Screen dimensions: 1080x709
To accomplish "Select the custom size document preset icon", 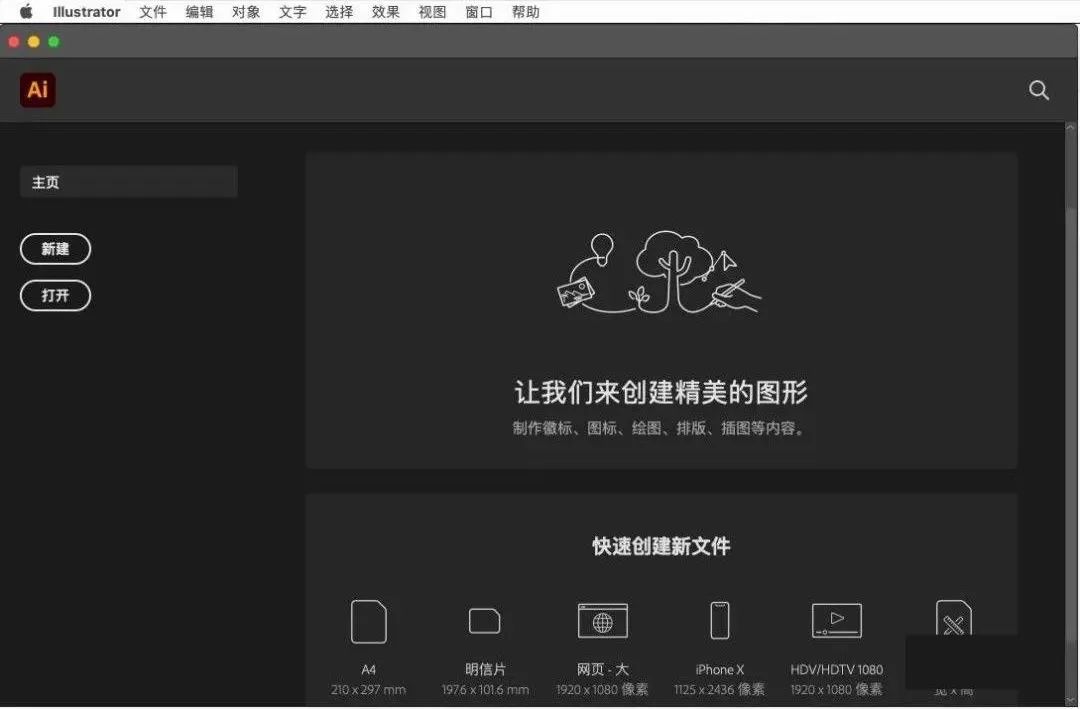I will (x=954, y=618).
